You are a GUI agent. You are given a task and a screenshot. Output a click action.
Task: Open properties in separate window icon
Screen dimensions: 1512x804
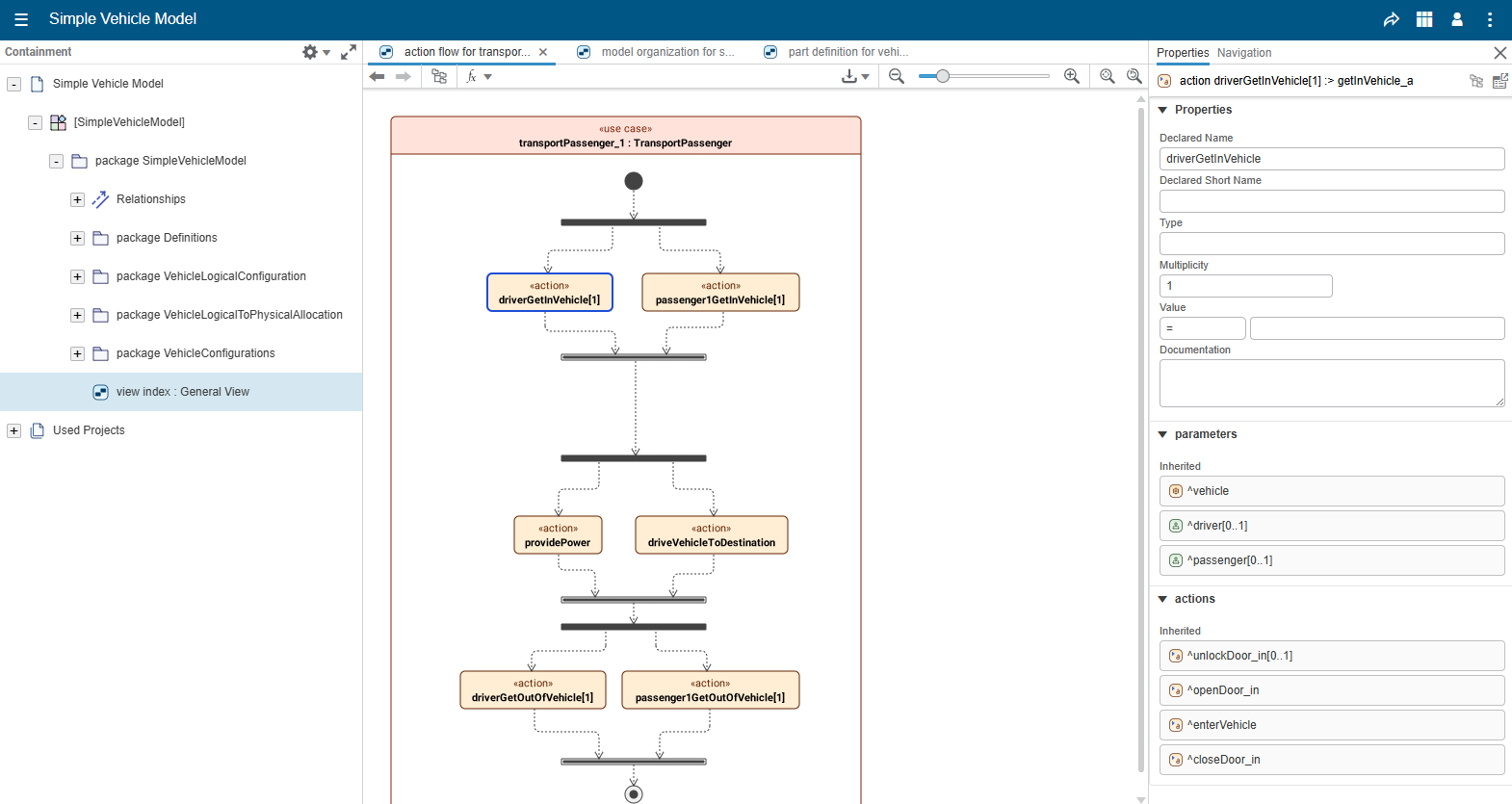click(x=1499, y=81)
